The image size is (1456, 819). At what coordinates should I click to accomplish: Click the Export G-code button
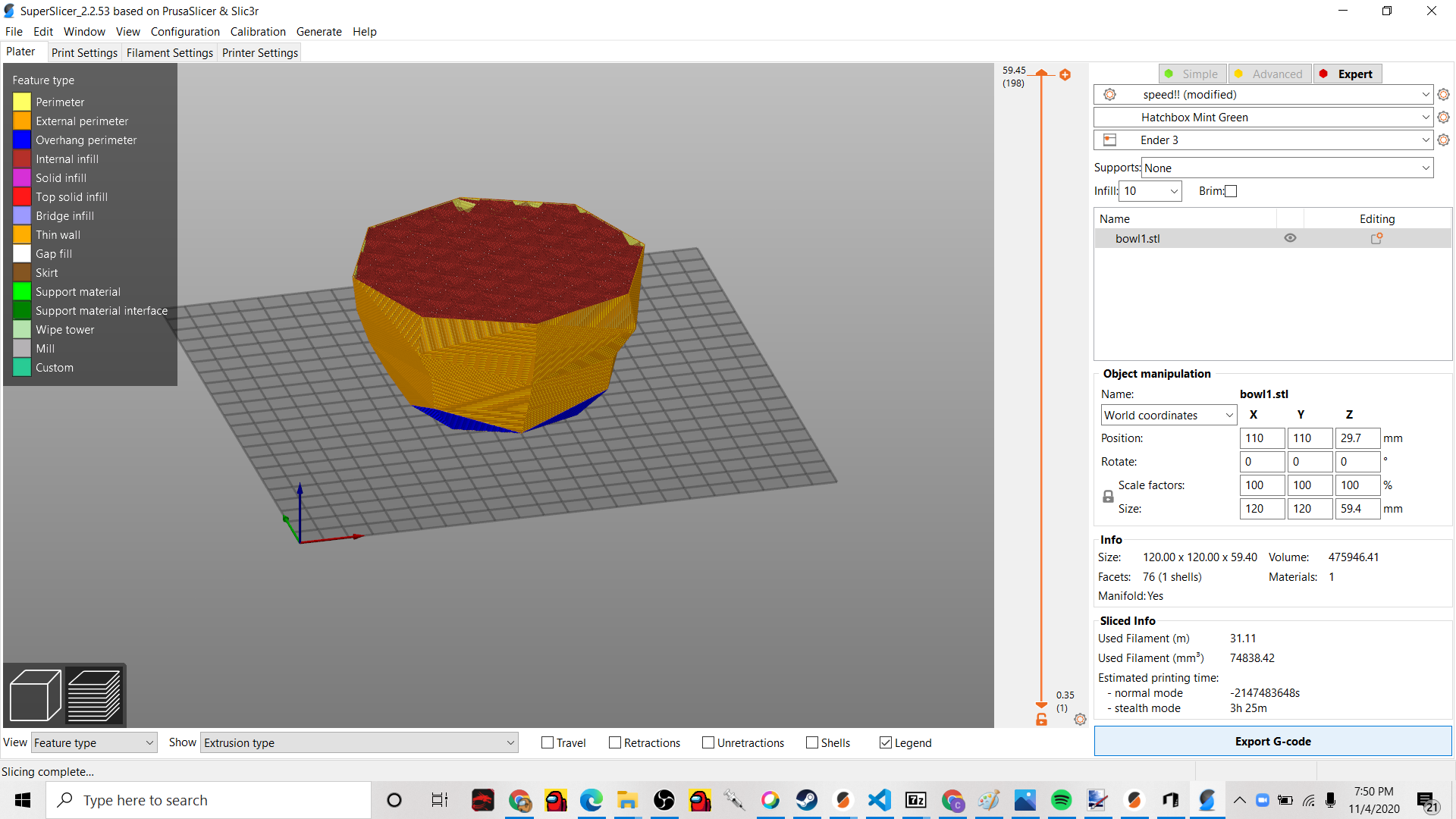(x=1272, y=741)
